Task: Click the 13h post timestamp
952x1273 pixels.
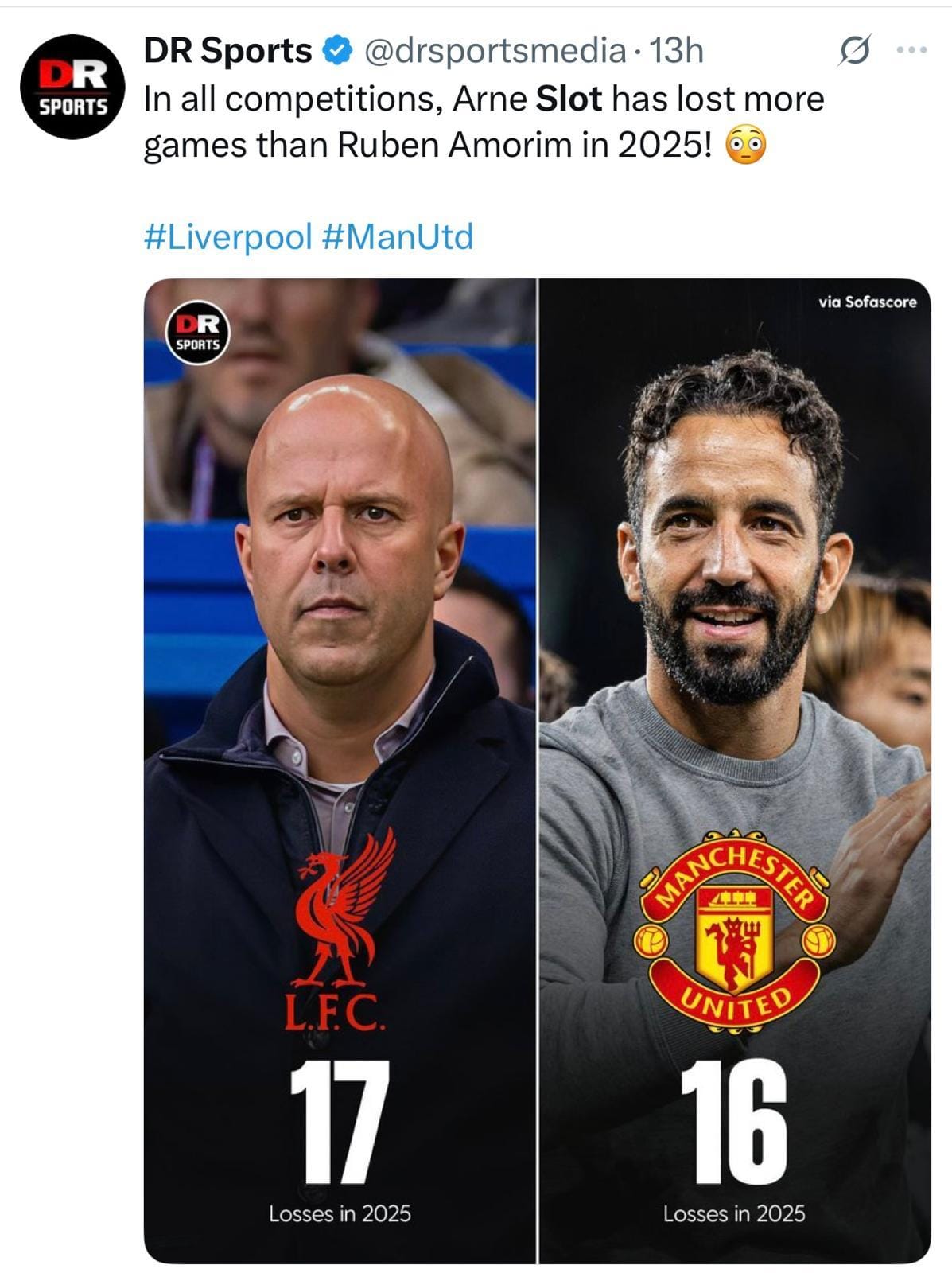Action: pyautogui.click(x=677, y=51)
